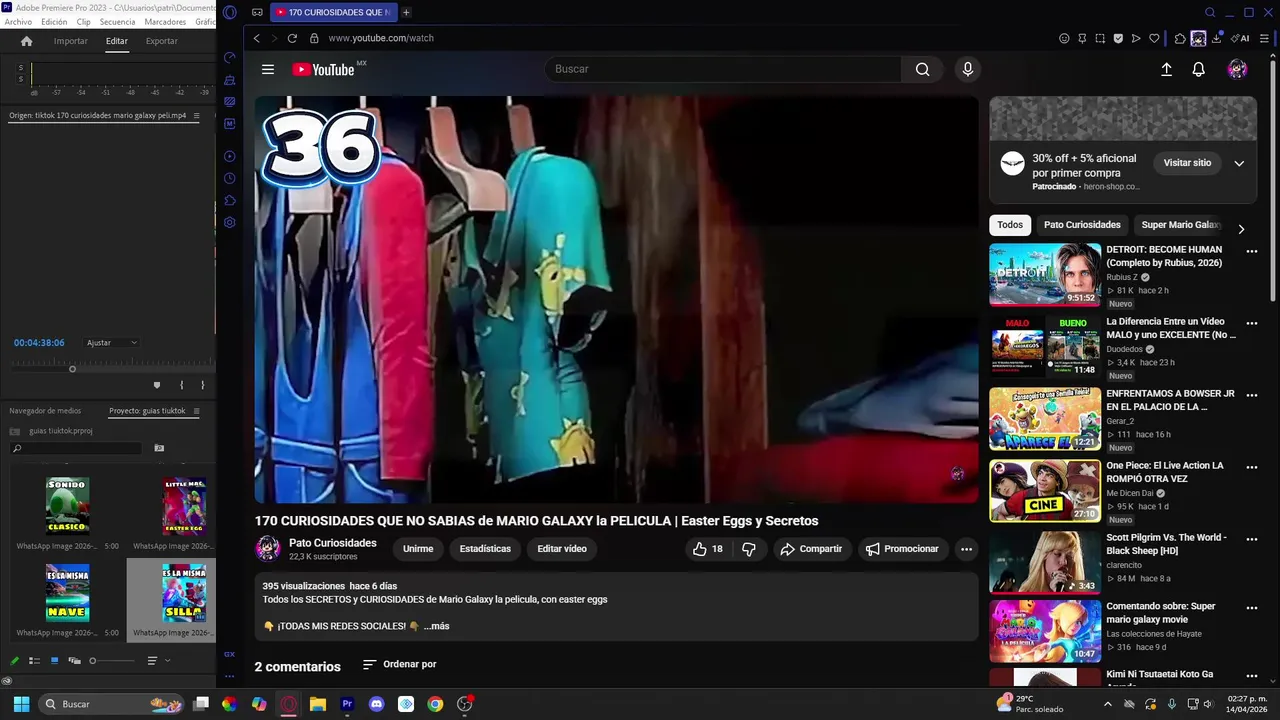The height and width of the screenshot is (720, 1280).
Task: Click Premiere thumbnail size zoom slider
Action: 111,661
